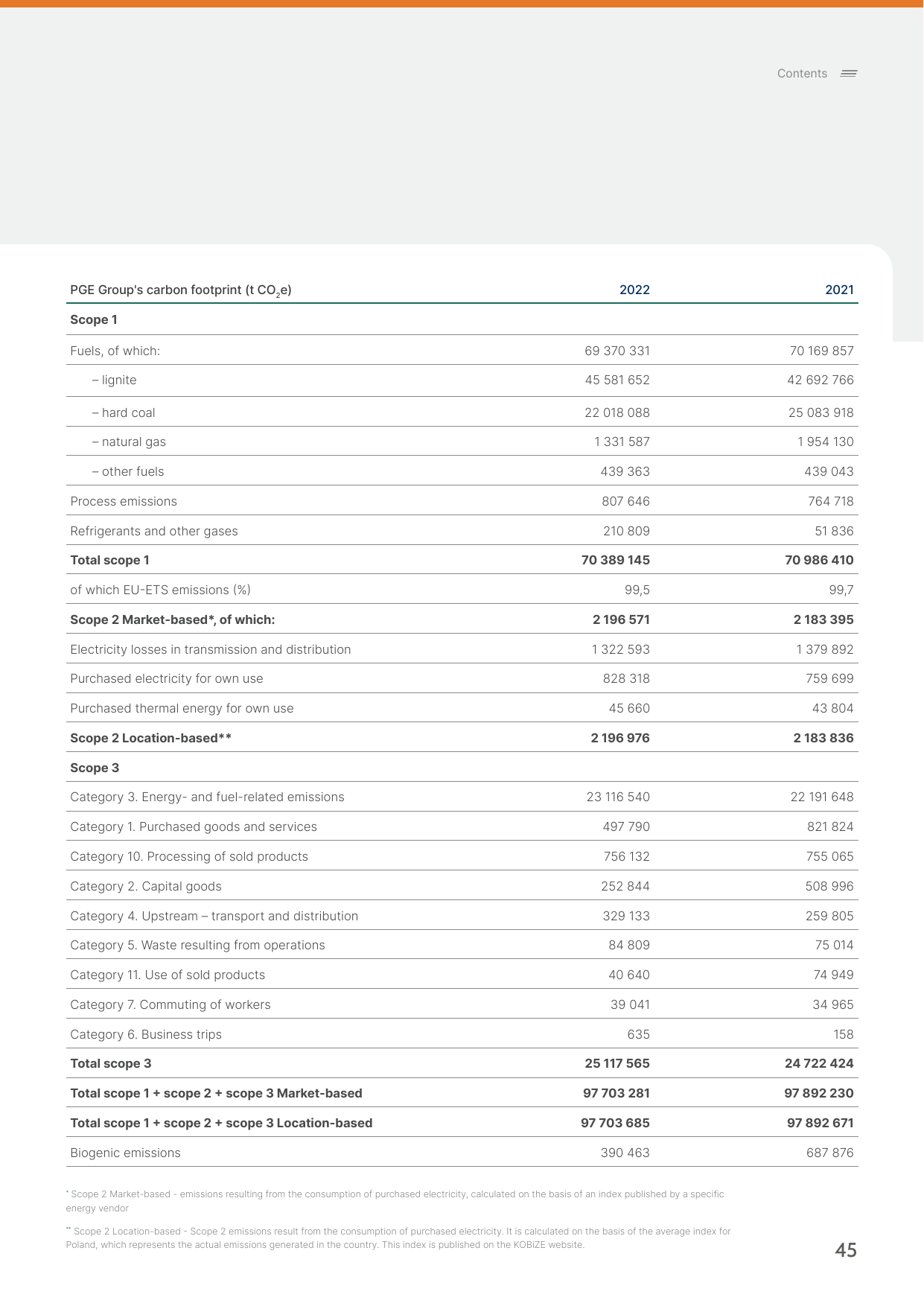Click 'Purchased thermal energy for own use'
Image resolution: width=924 pixels, height=1306 pixels.
[182, 708]
